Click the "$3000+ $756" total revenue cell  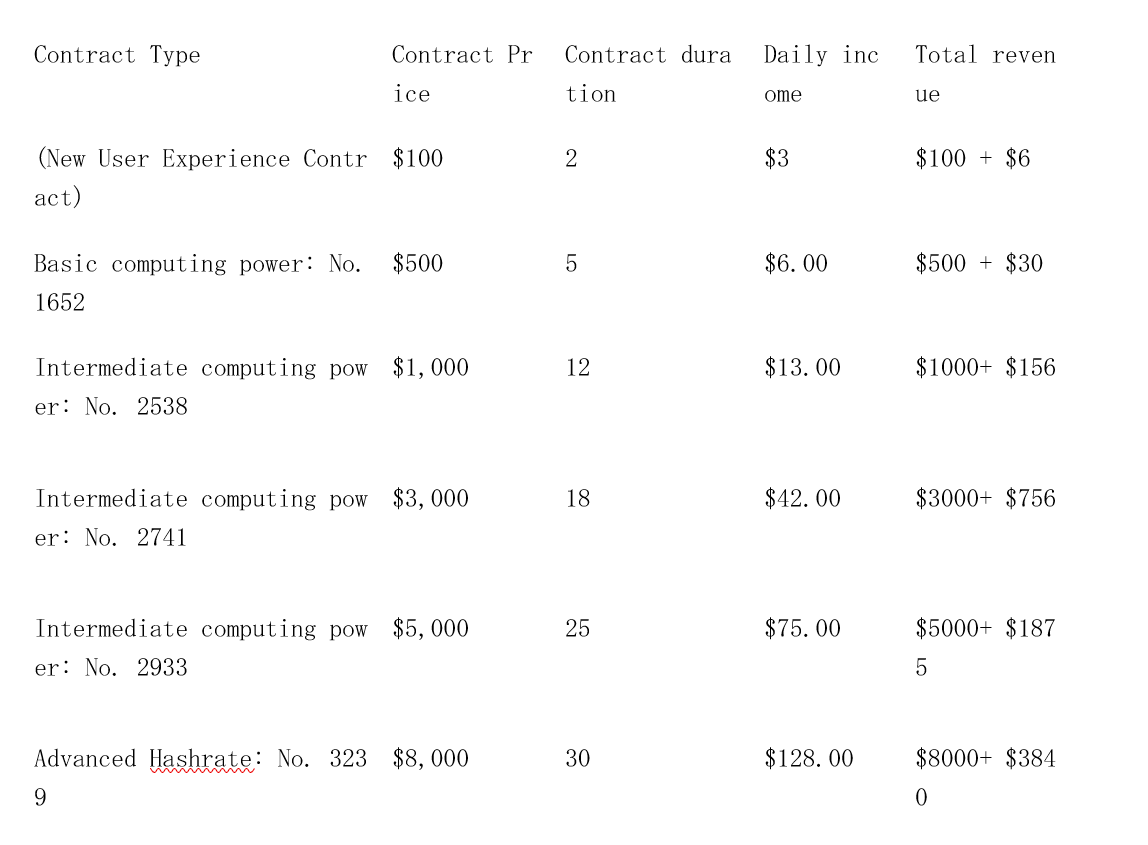984,499
